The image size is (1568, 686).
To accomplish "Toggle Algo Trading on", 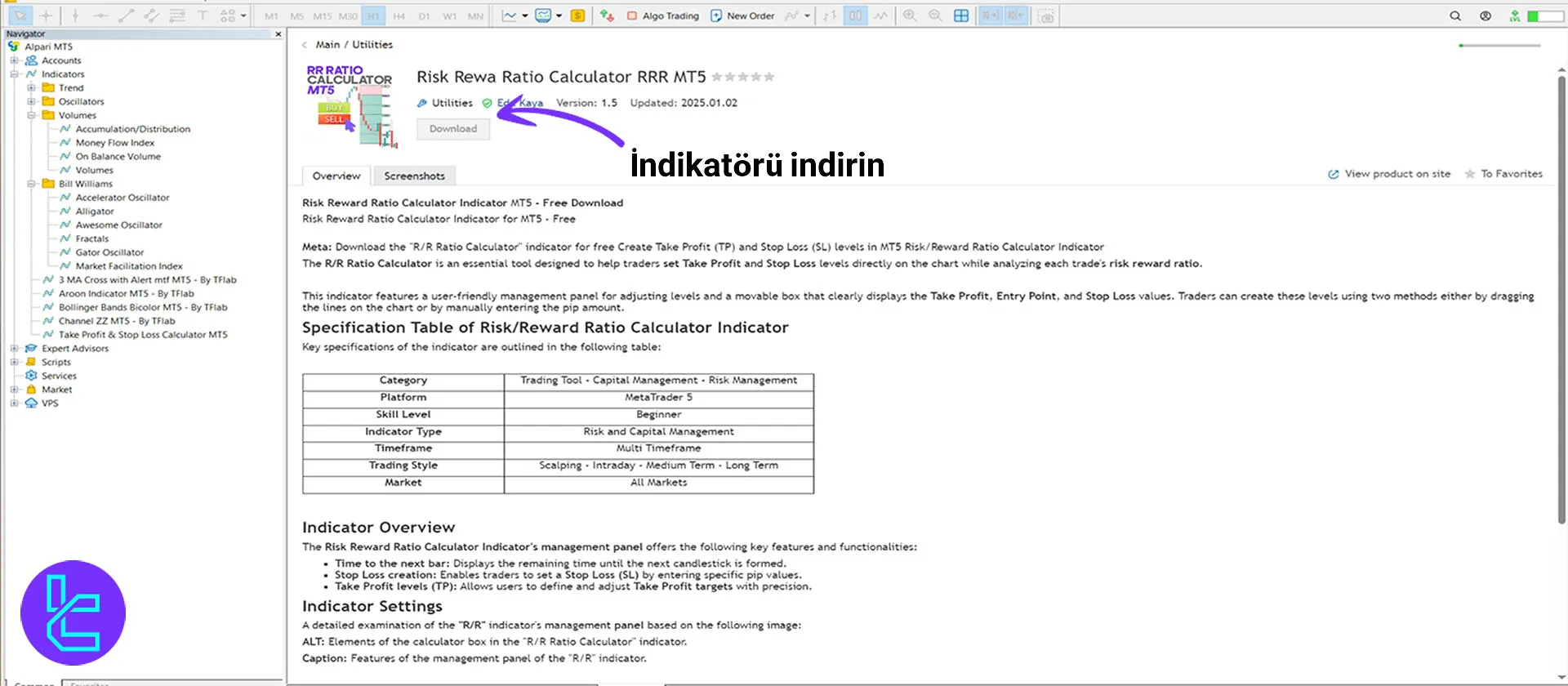I will pyautogui.click(x=663, y=16).
